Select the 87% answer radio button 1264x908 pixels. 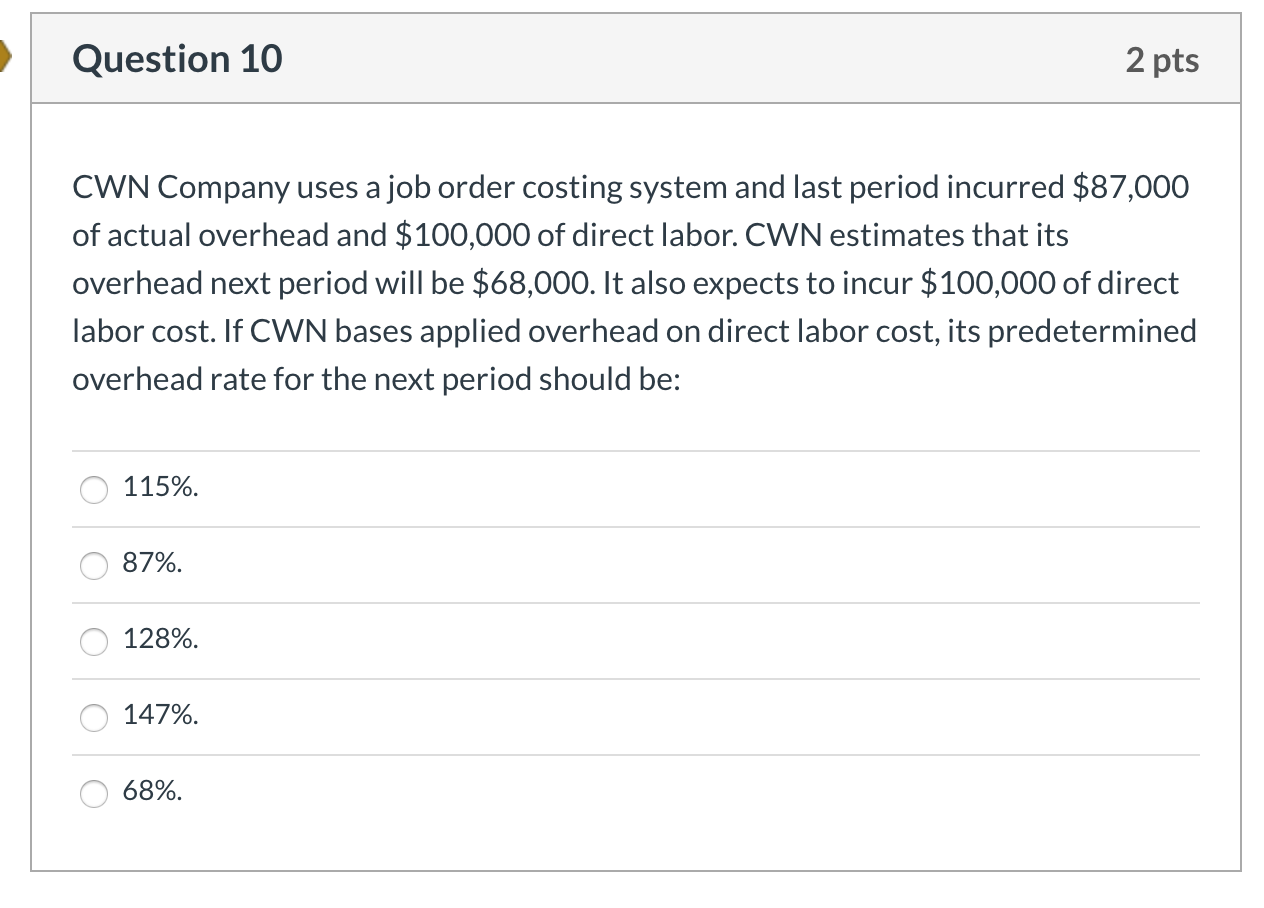[93, 566]
